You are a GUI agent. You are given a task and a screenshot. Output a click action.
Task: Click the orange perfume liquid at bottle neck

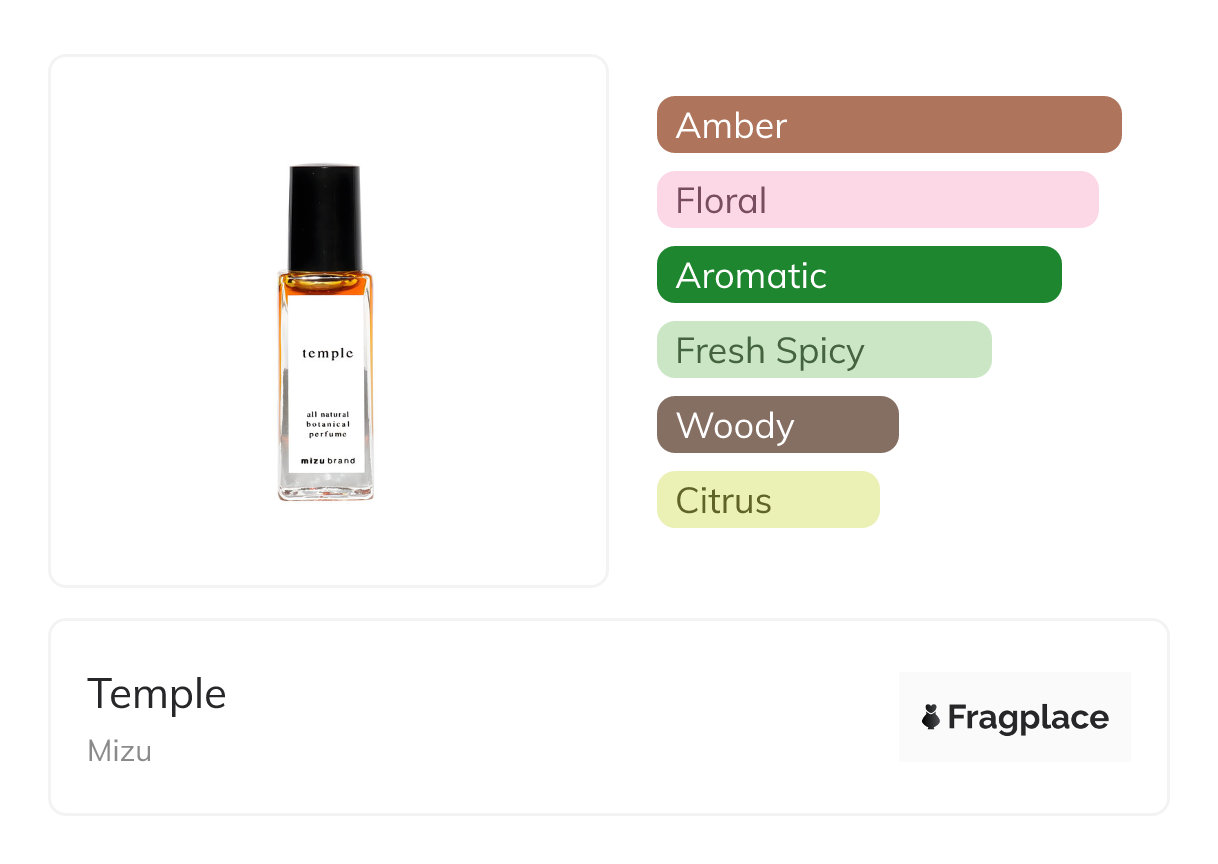pos(326,284)
